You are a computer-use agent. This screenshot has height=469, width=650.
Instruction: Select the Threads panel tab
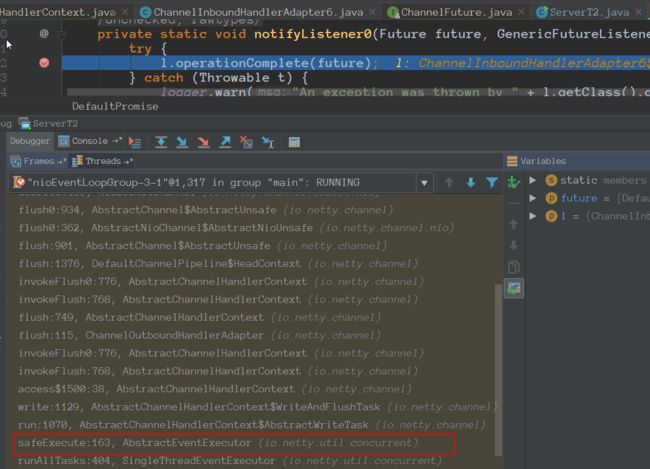coord(102,161)
